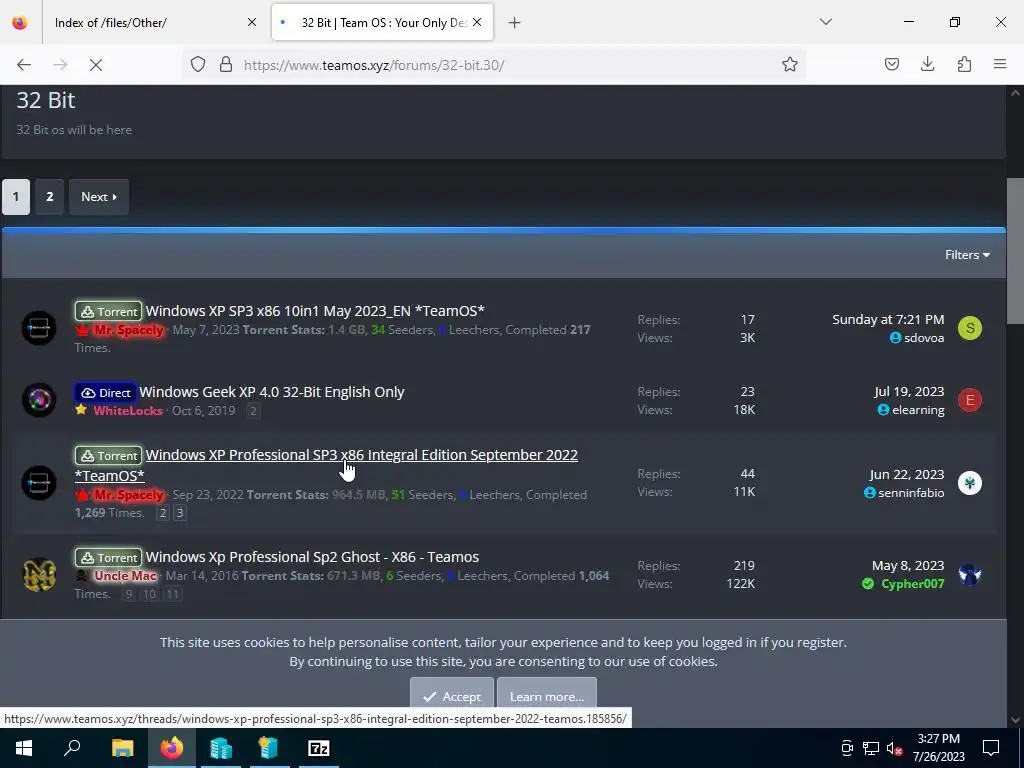The image size is (1024, 768).
Task: Open taskbar clock showing 3:27 PM
Action: point(938,748)
